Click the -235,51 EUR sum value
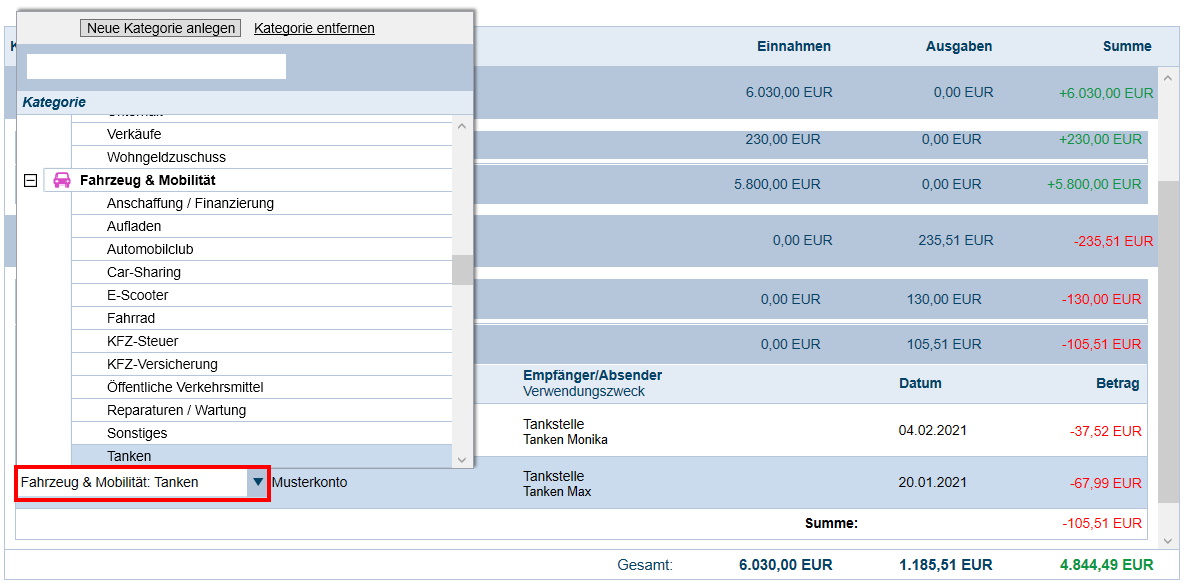This screenshot has width=1184, height=583. [x=1113, y=242]
